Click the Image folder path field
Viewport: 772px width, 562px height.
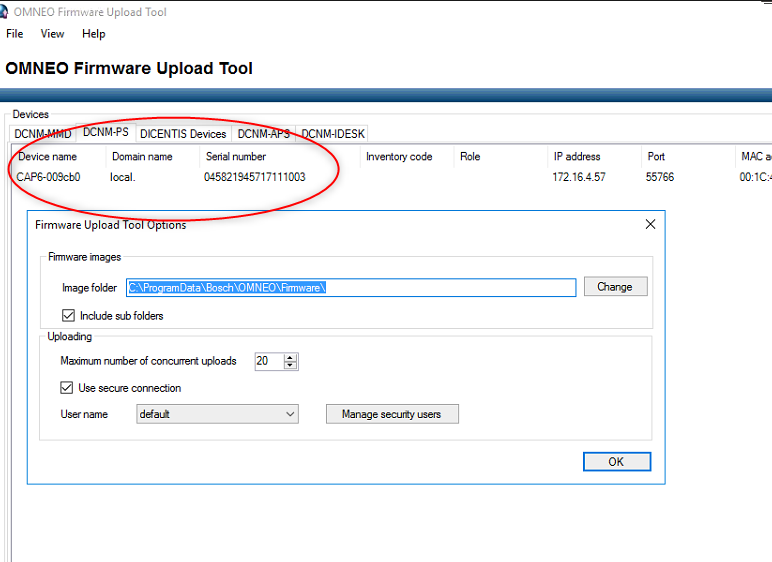coord(351,288)
